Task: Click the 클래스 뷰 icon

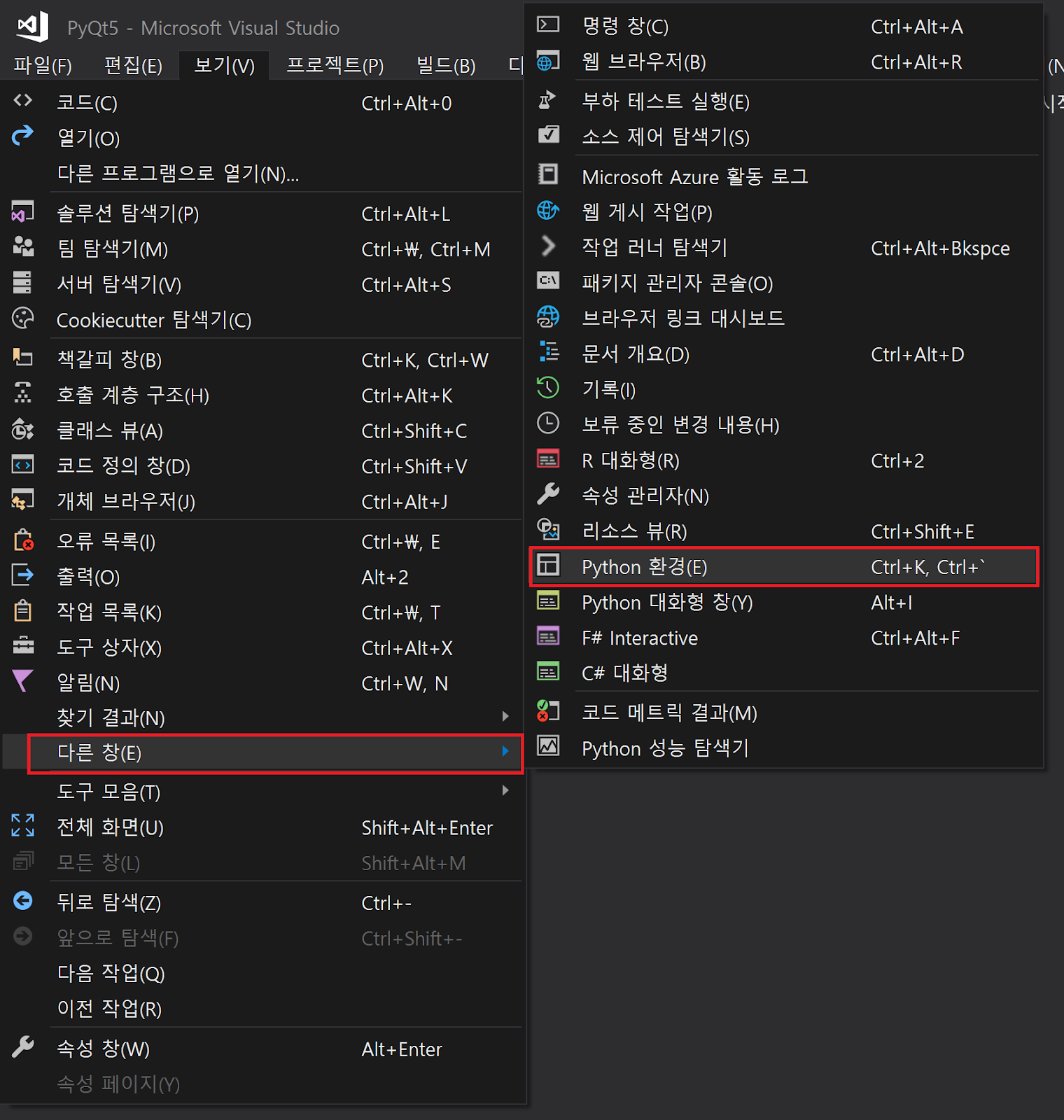Action: tap(22, 428)
